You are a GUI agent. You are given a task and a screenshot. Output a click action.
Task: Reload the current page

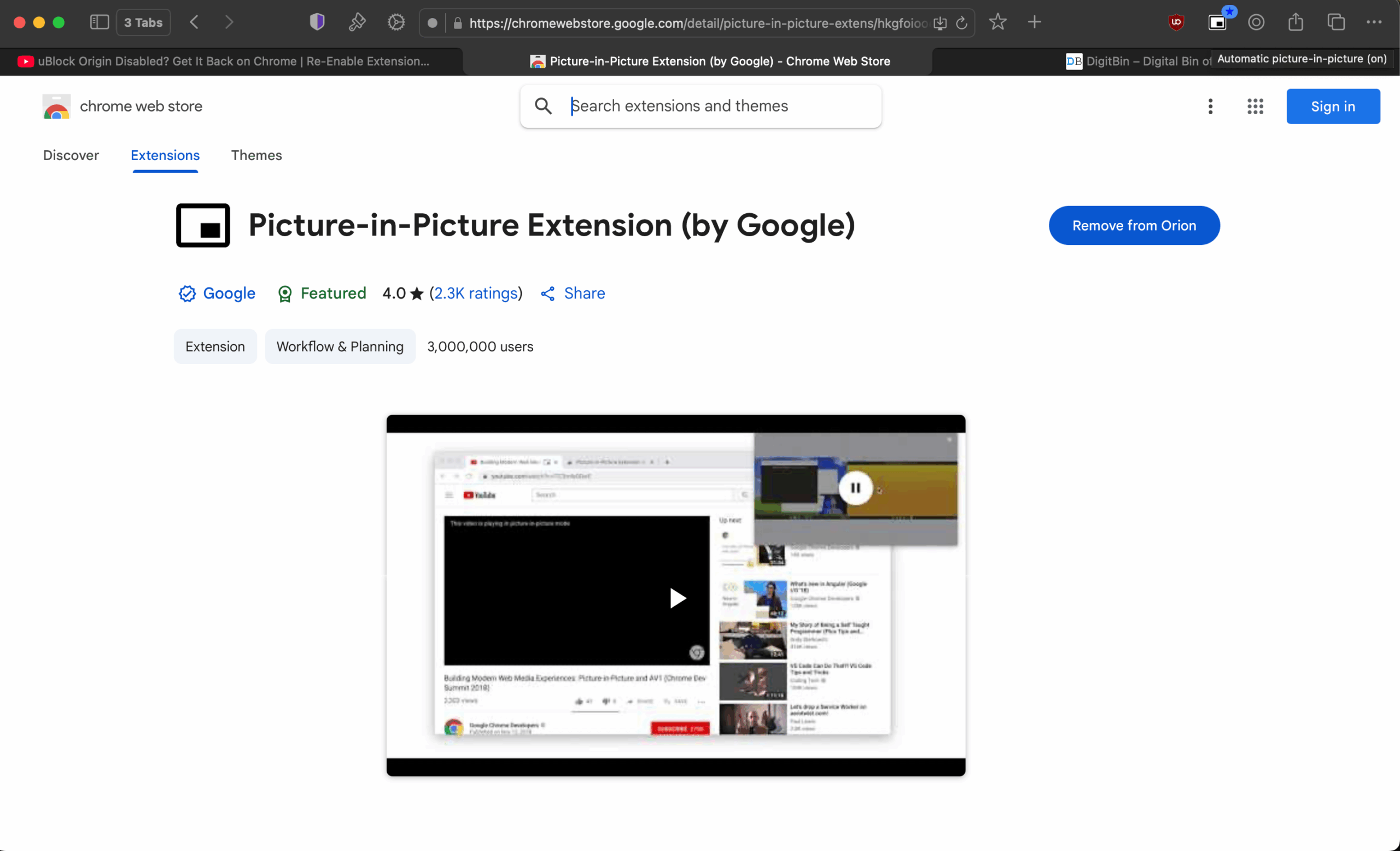tap(961, 24)
